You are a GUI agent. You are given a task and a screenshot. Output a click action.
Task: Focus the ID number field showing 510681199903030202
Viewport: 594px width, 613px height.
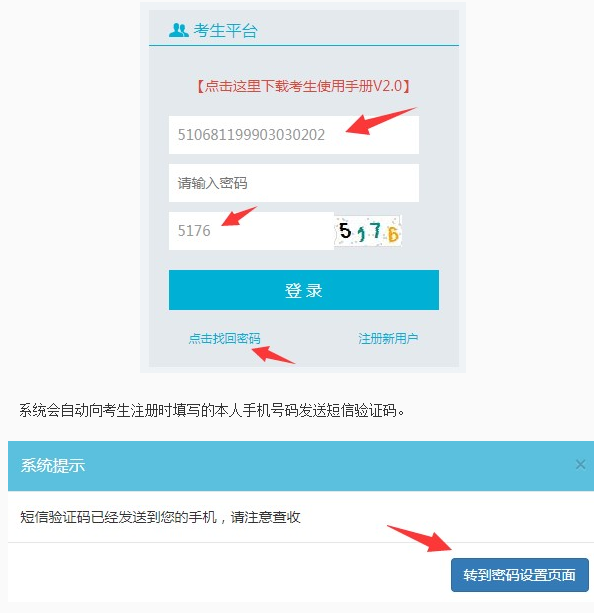(x=294, y=135)
